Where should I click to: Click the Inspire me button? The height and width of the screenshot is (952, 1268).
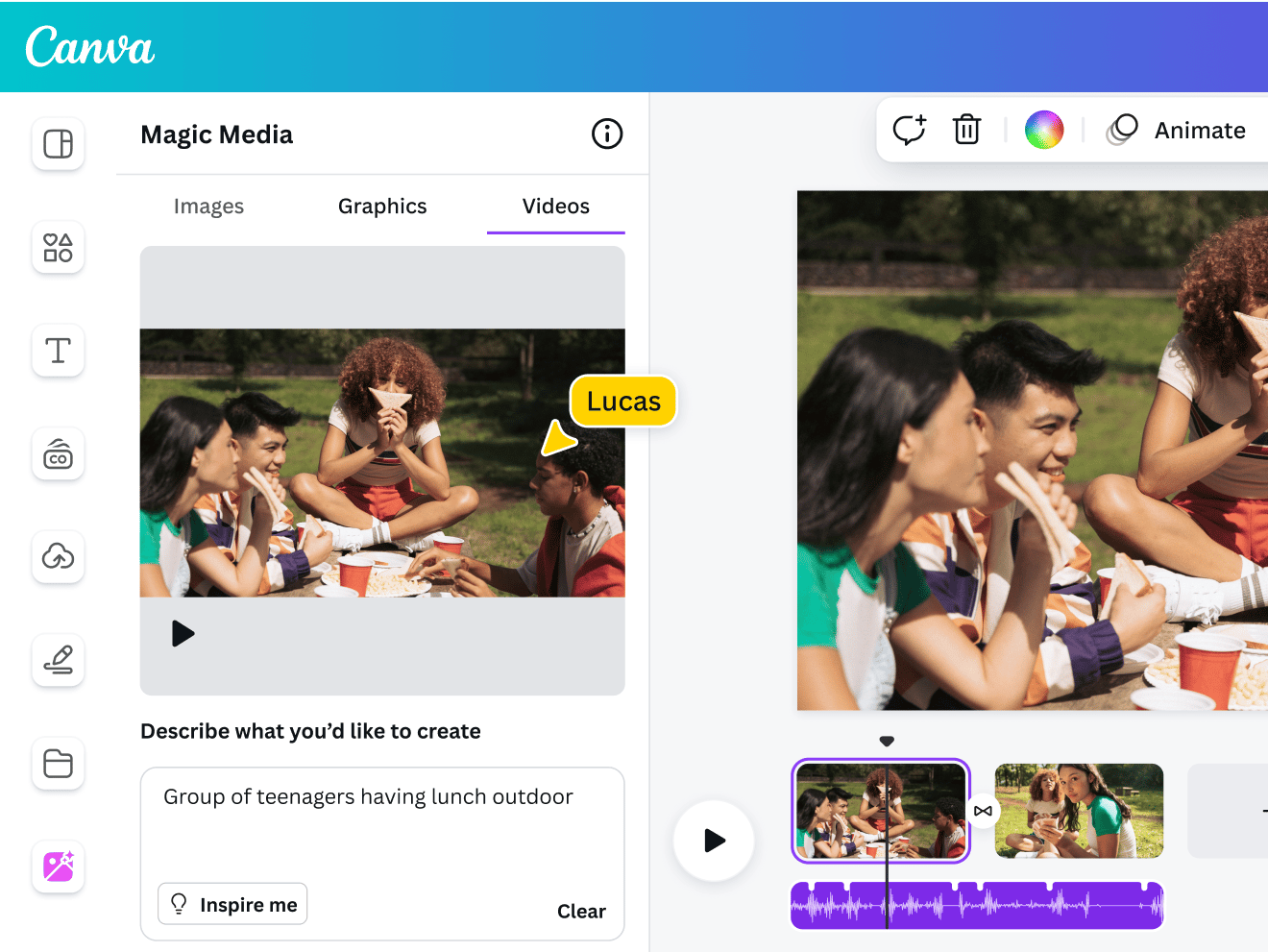(232, 903)
